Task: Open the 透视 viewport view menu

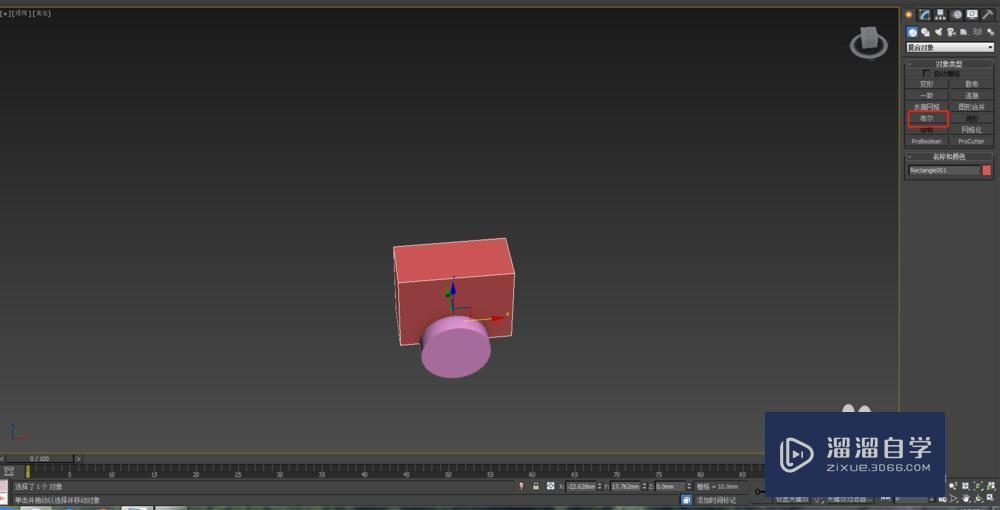Action: (21, 13)
